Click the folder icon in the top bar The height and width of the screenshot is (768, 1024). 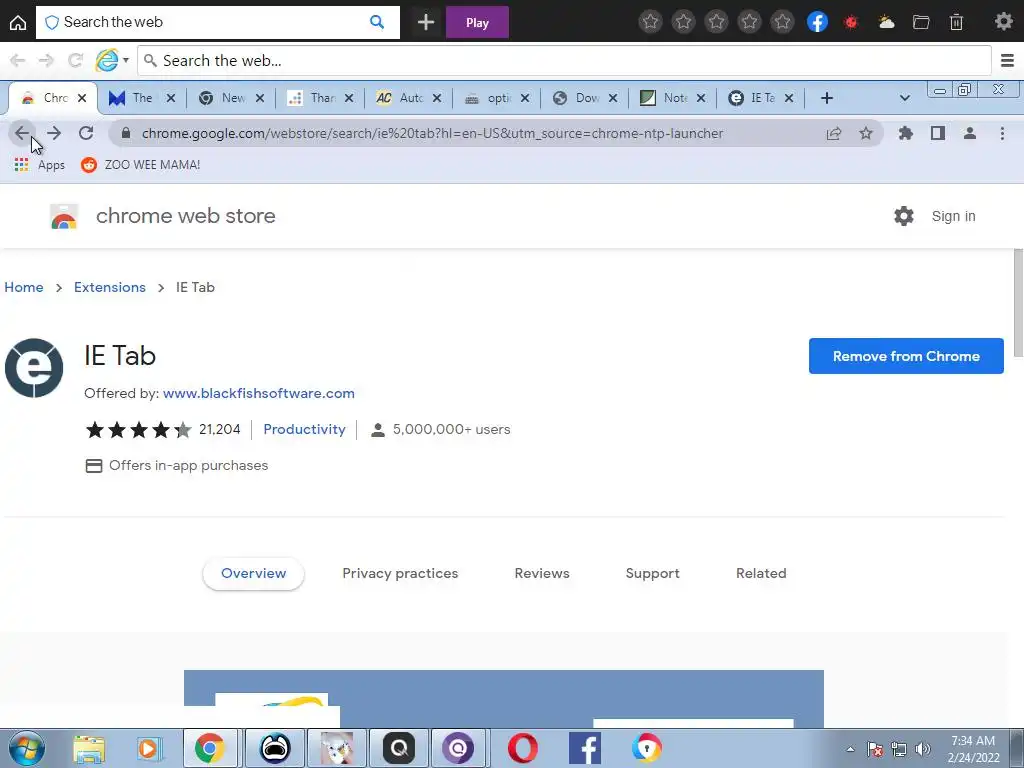tap(921, 22)
